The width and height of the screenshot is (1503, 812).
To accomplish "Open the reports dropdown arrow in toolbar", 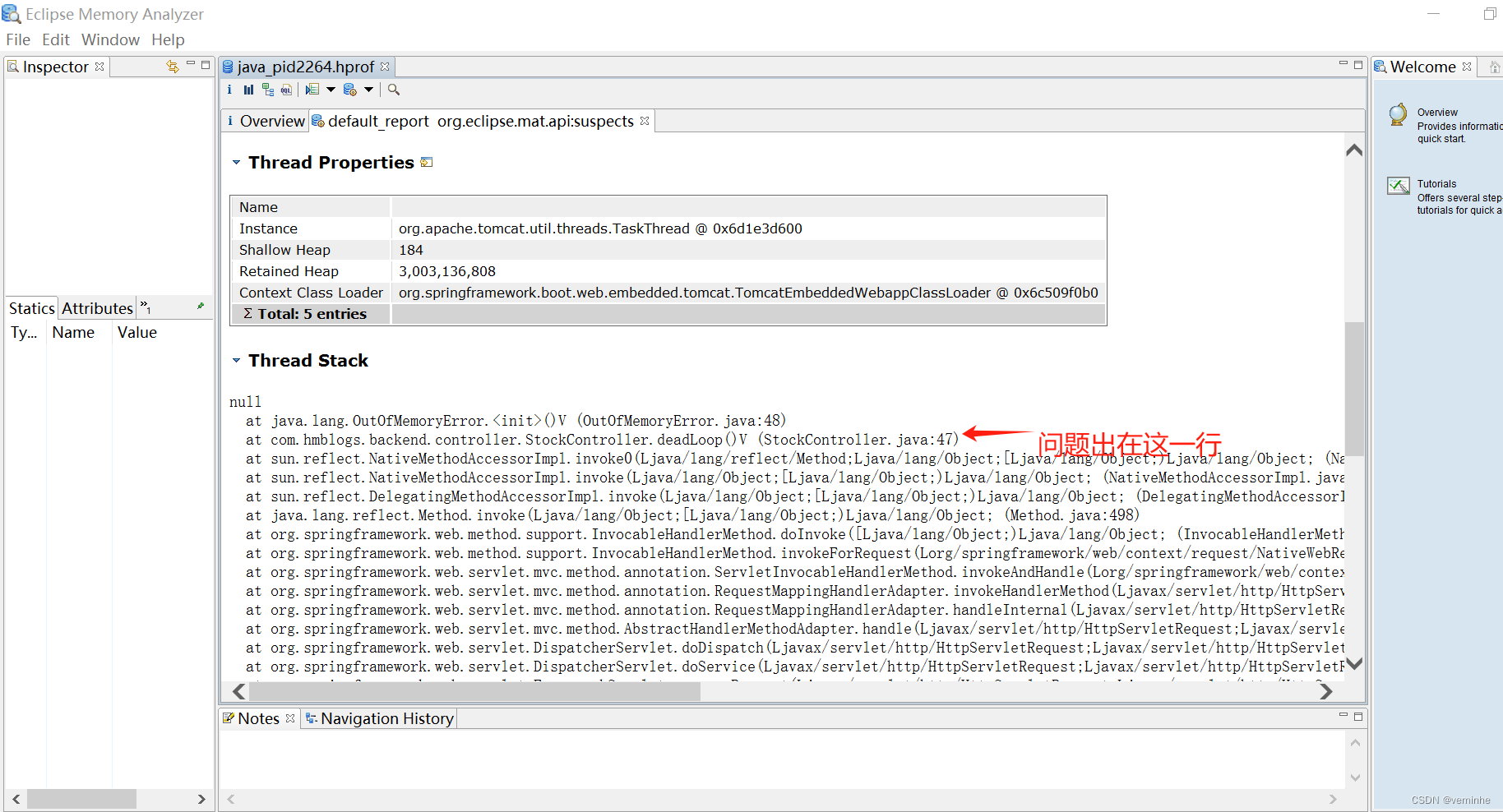I will coord(369,90).
